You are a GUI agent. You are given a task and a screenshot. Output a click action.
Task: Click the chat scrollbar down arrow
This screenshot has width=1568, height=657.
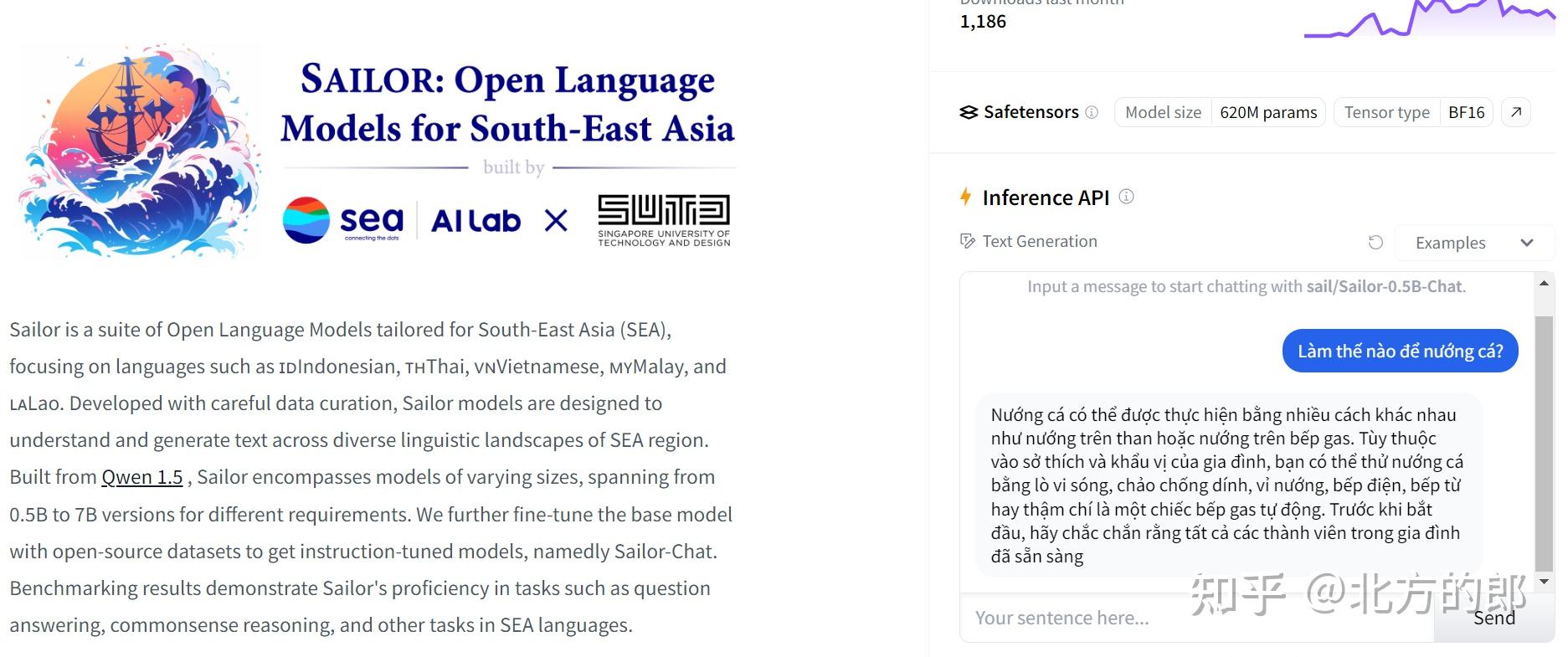pyautogui.click(x=1545, y=581)
